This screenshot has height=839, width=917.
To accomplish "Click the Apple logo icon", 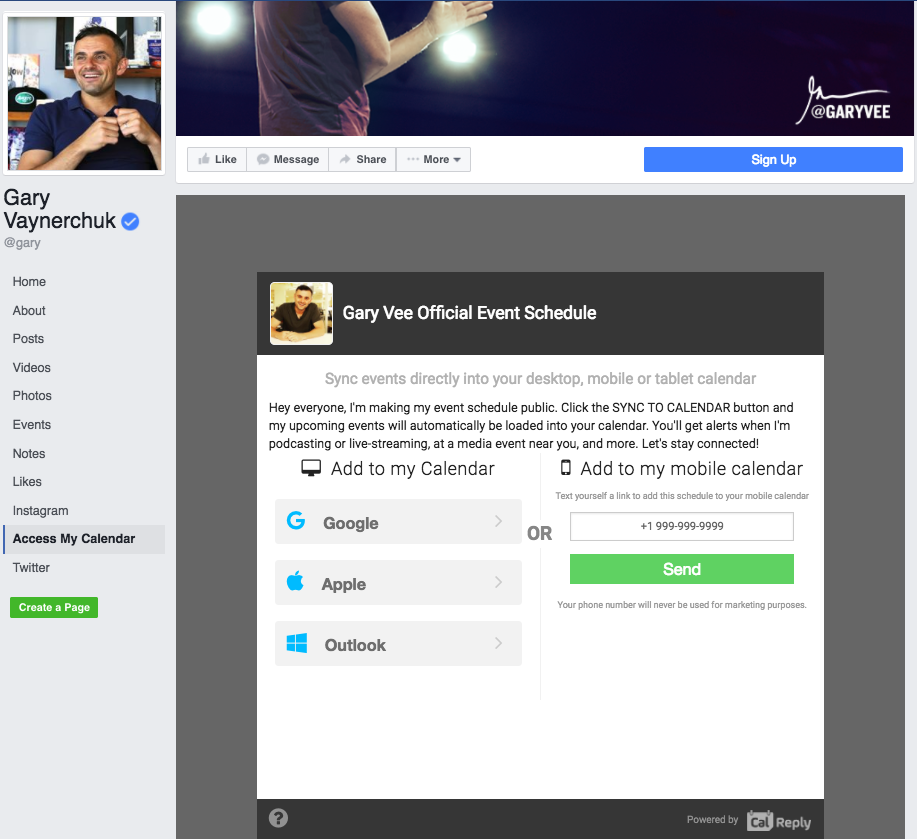I will tap(295, 581).
